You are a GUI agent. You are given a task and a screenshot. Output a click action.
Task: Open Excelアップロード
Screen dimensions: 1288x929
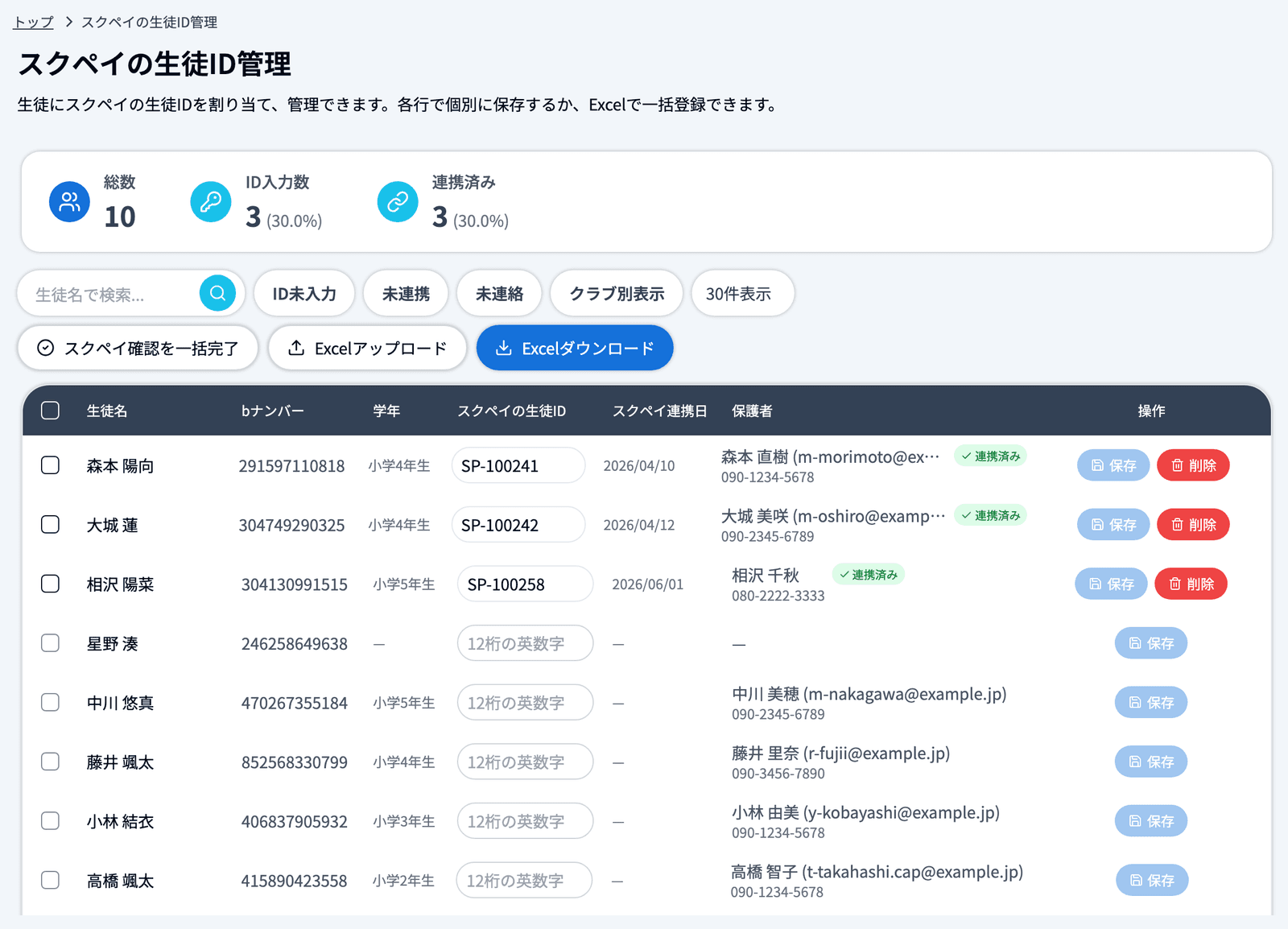(367, 348)
